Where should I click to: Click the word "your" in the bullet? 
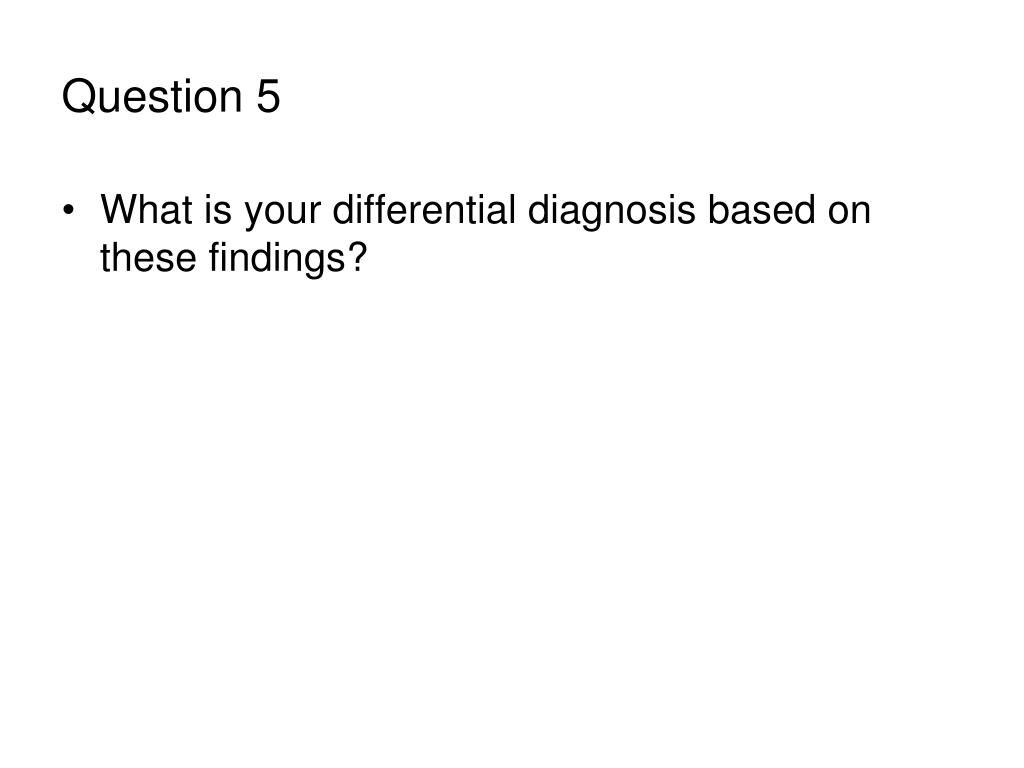tap(282, 214)
